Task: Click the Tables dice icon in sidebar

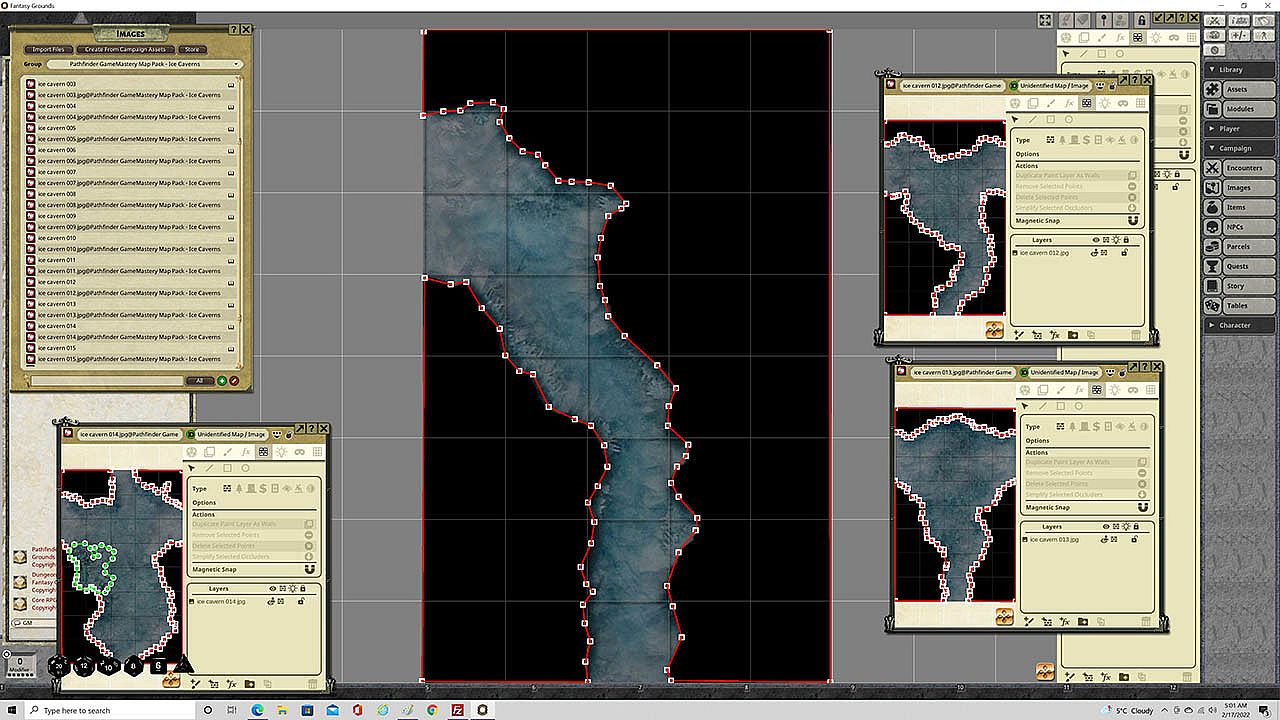Action: 1212,305
